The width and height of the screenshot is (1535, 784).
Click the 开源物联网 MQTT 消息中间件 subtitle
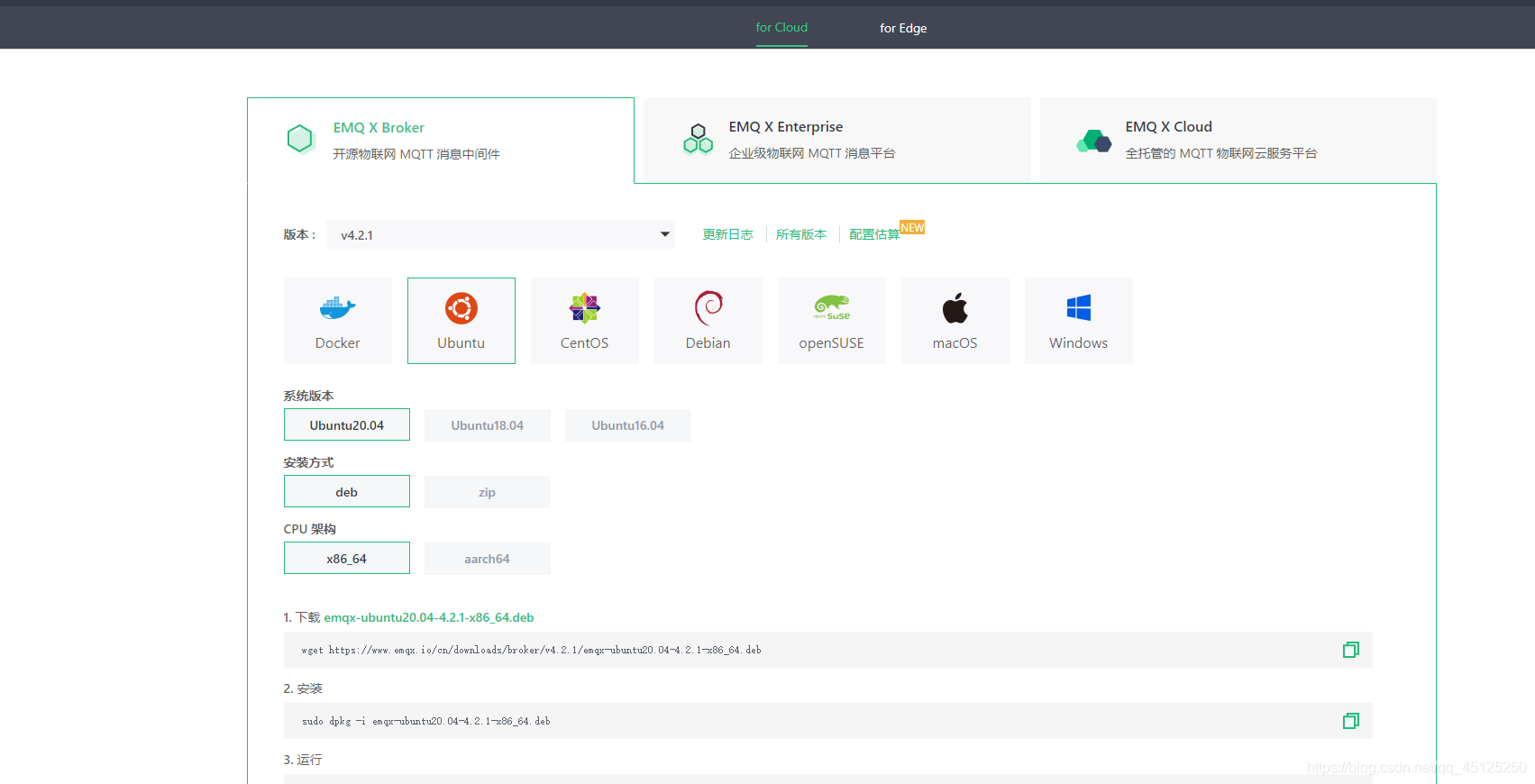(416, 154)
